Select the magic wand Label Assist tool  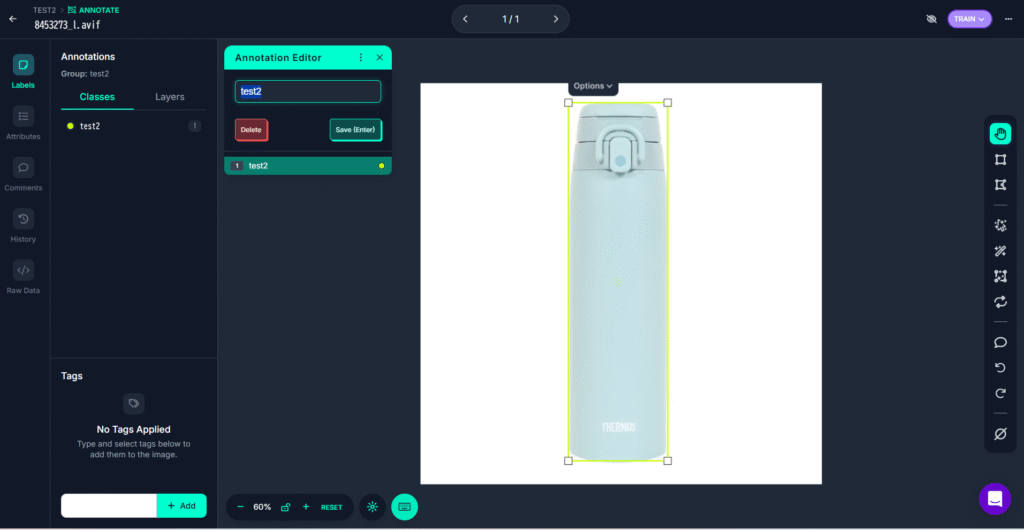pos(1000,251)
